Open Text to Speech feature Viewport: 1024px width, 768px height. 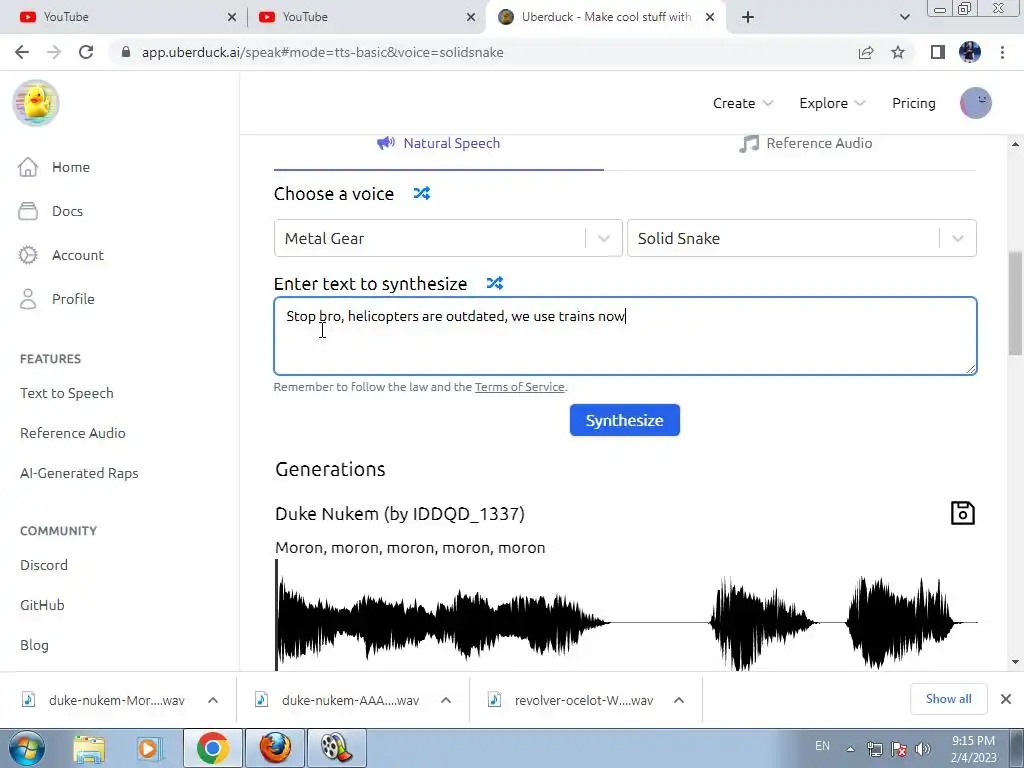click(x=67, y=393)
